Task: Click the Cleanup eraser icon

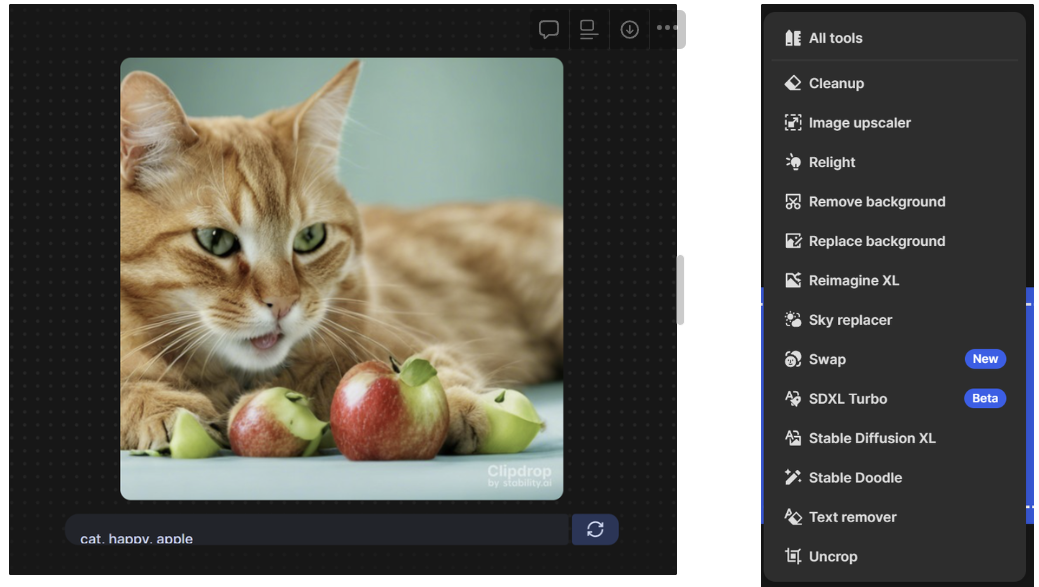Action: pyautogui.click(x=793, y=83)
